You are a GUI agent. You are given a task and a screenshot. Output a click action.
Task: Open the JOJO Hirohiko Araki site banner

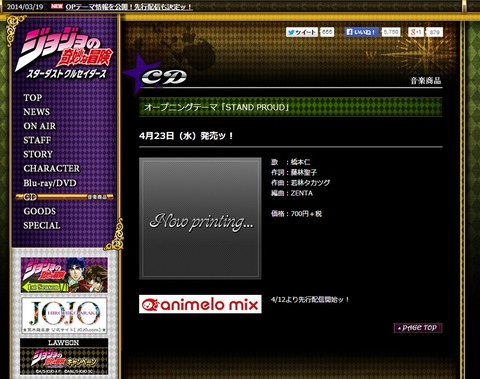click(64, 316)
